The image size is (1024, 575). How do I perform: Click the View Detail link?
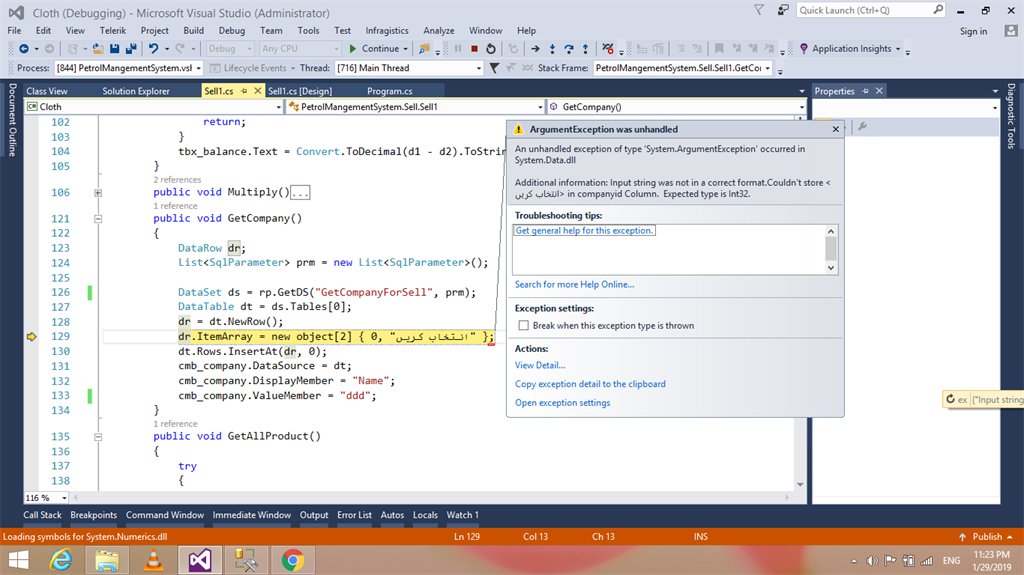coord(540,365)
